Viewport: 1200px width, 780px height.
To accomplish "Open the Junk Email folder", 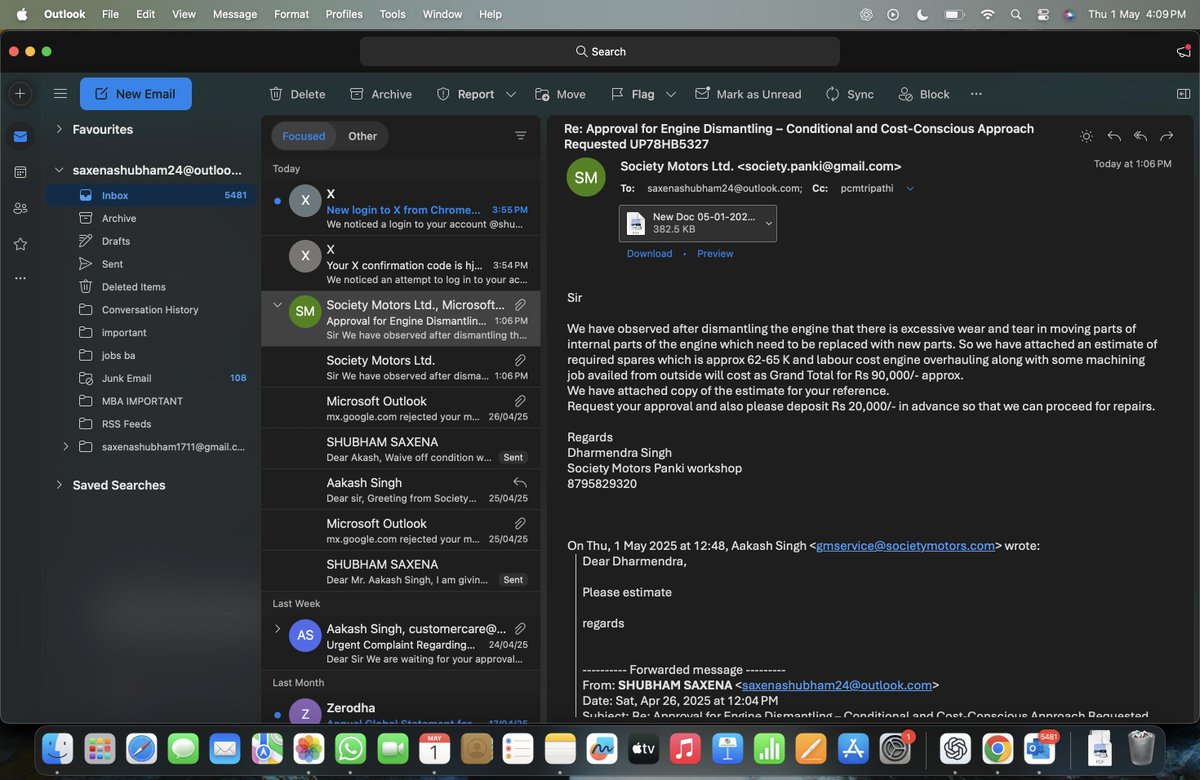I will [x=150, y=378].
